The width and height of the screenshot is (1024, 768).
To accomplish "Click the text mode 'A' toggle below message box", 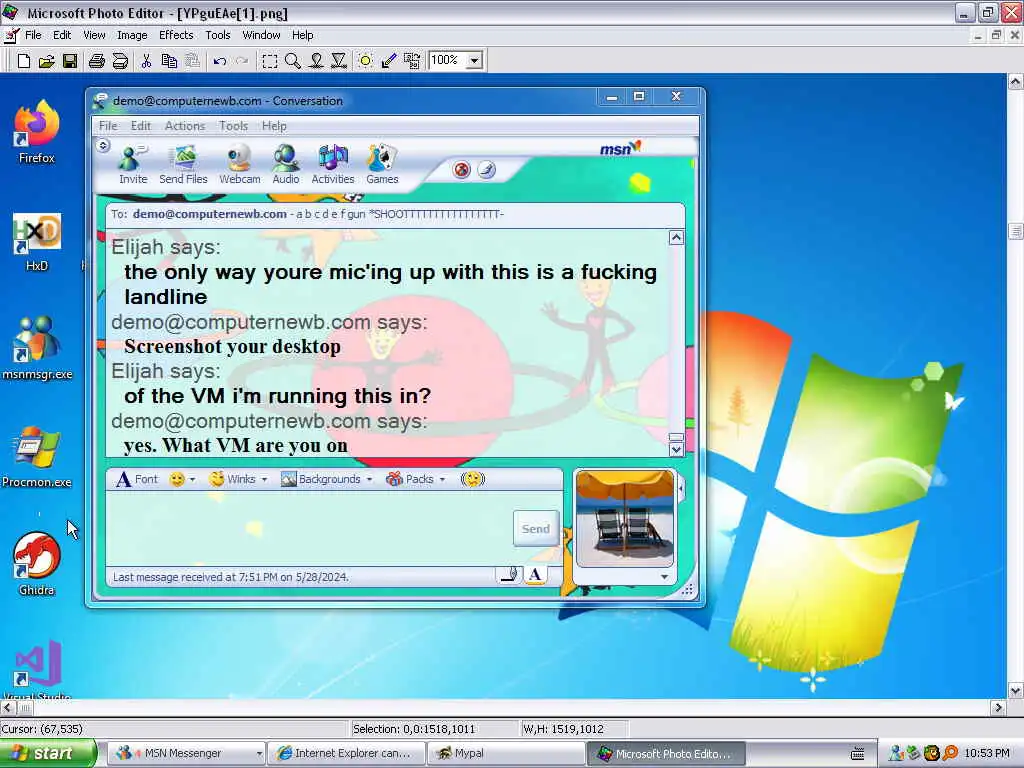I will (535, 575).
